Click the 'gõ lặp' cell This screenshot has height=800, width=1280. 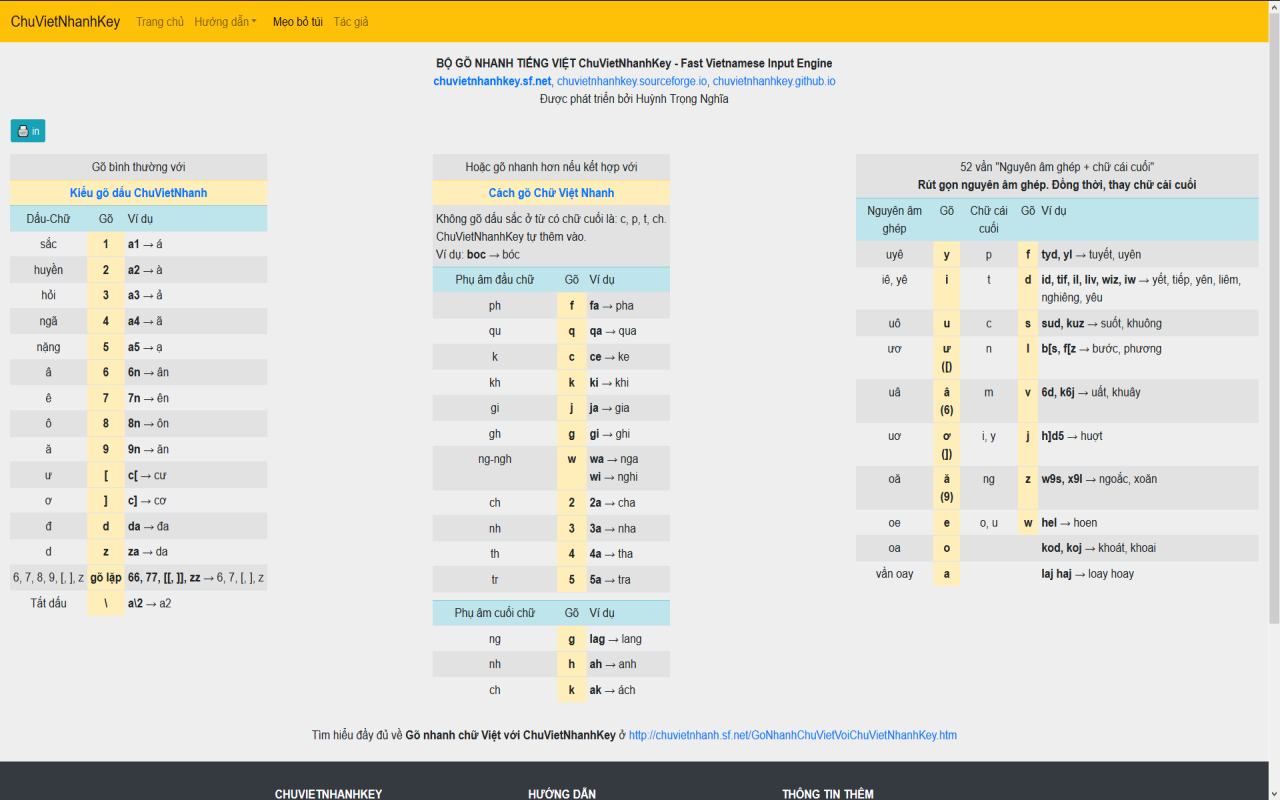tap(106, 578)
